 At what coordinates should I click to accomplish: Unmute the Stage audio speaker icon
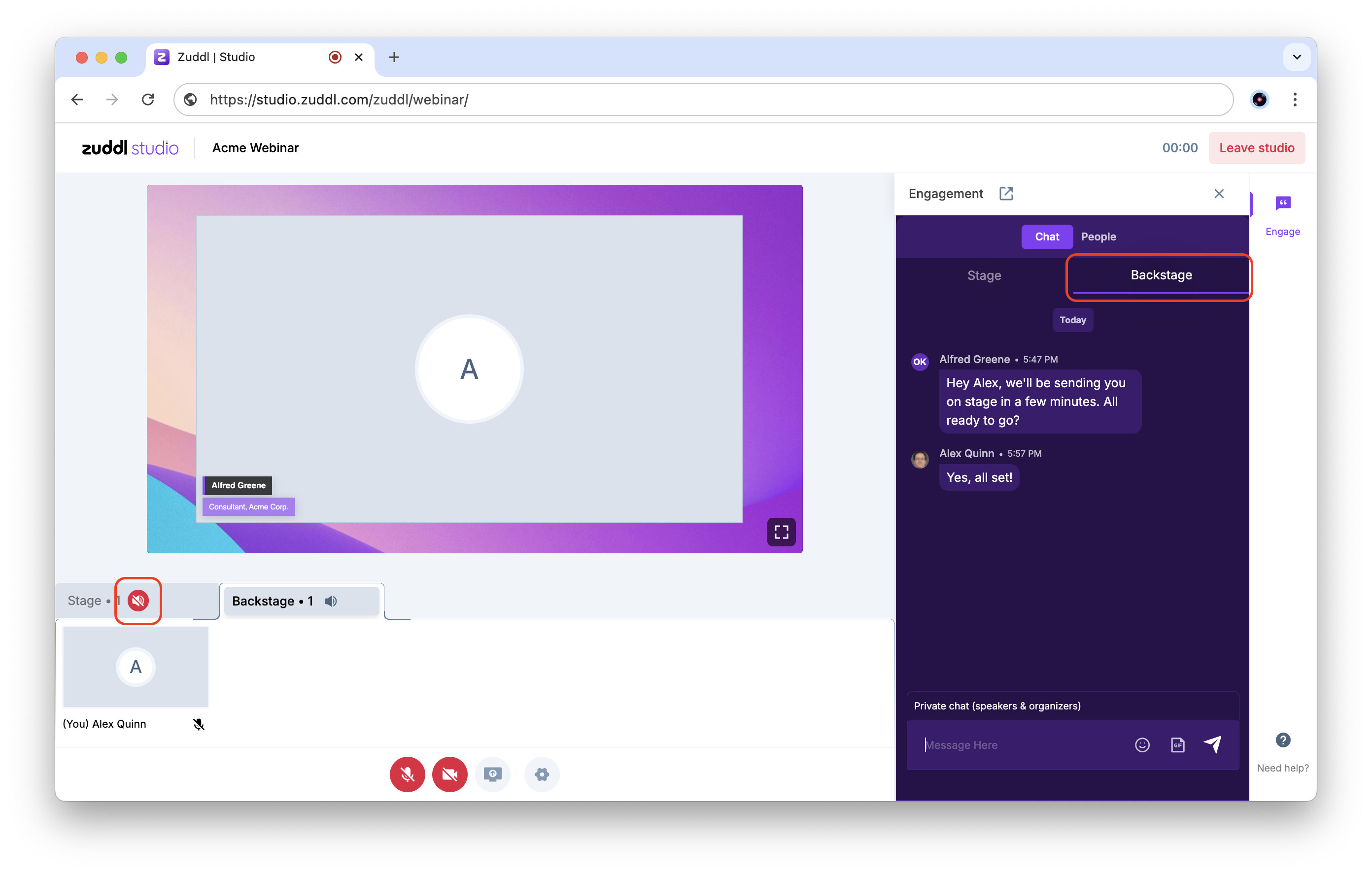pos(138,601)
